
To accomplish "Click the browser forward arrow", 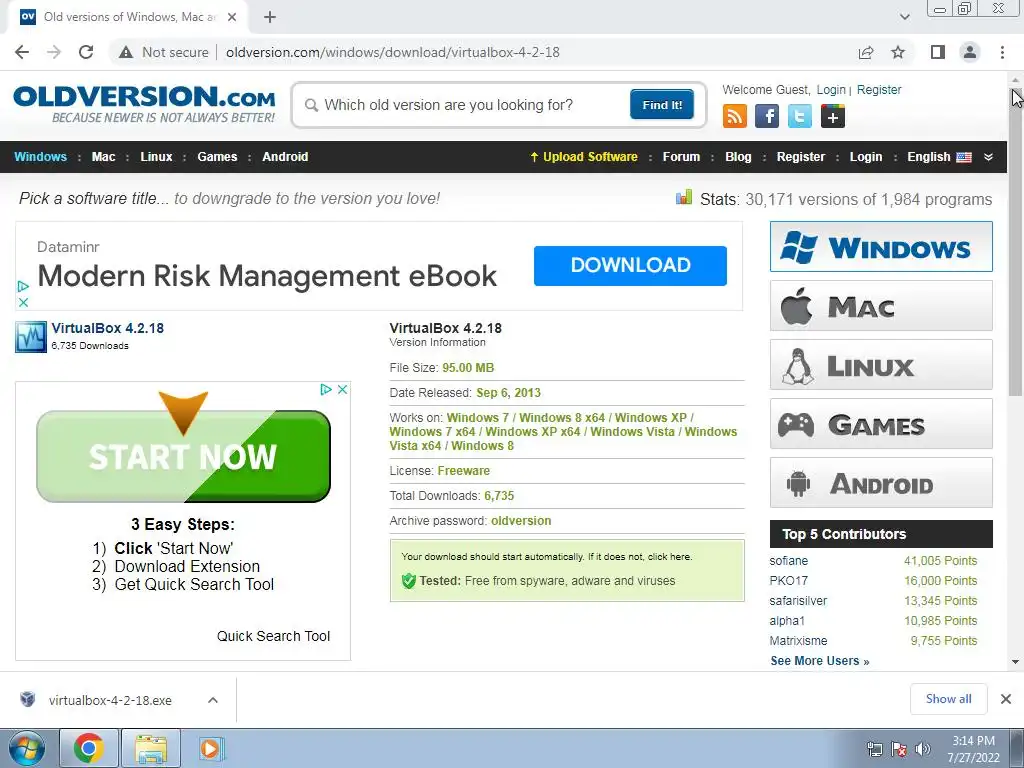I will [x=54, y=52].
